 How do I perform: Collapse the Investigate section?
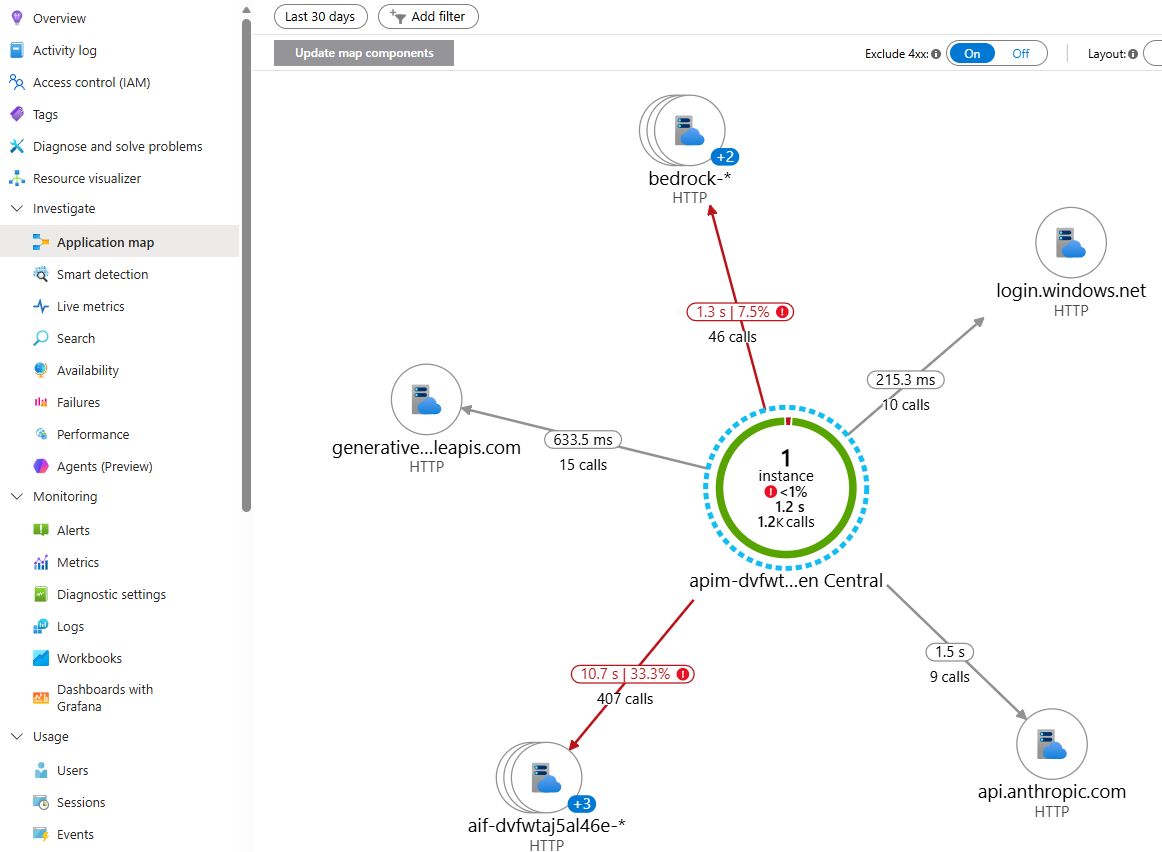[x=16, y=208]
